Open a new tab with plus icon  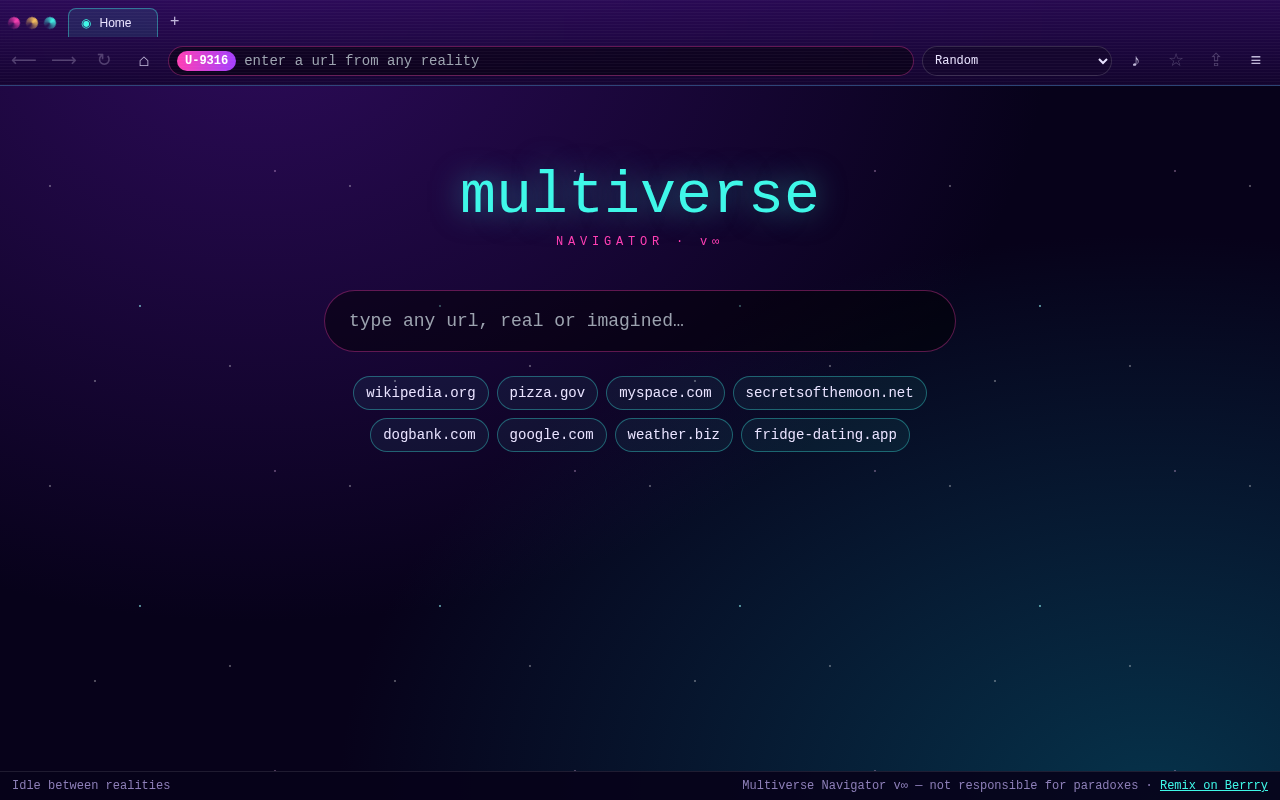pyautogui.click(x=174, y=21)
